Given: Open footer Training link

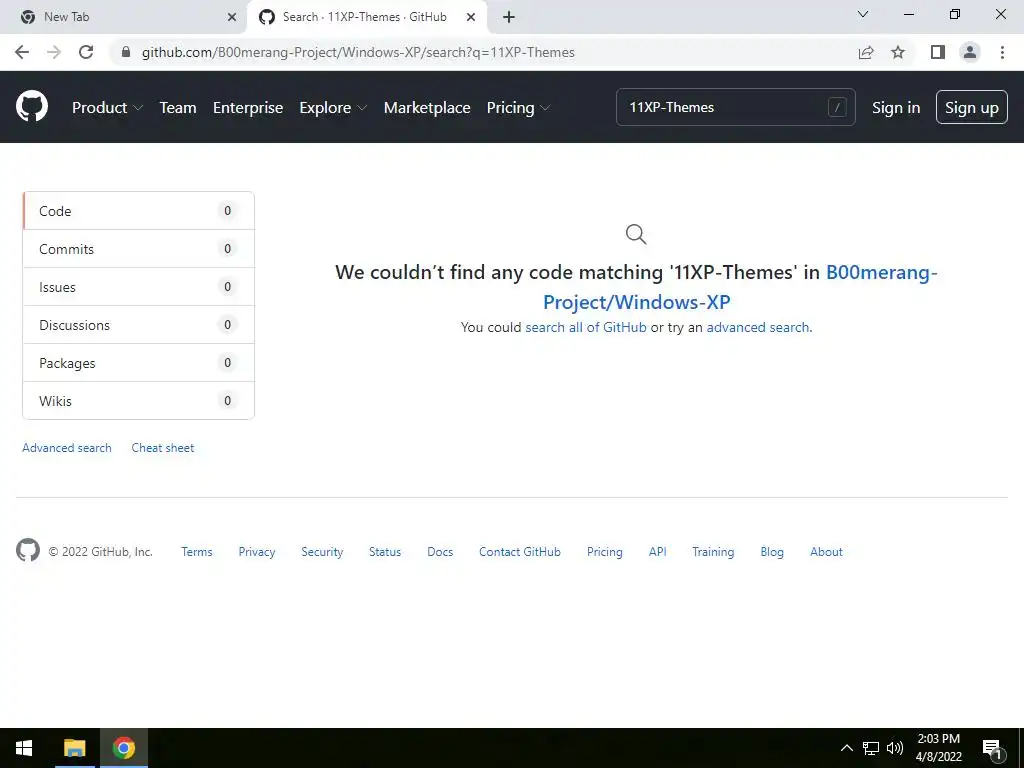Looking at the screenshot, I should [713, 552].
